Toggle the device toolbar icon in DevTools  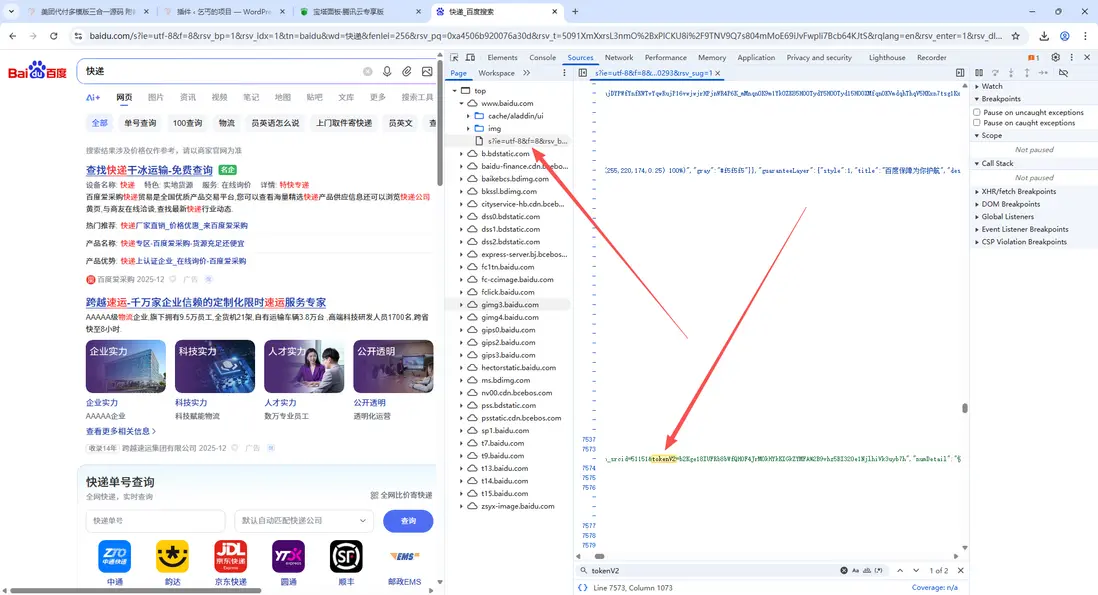coord(470,57)
